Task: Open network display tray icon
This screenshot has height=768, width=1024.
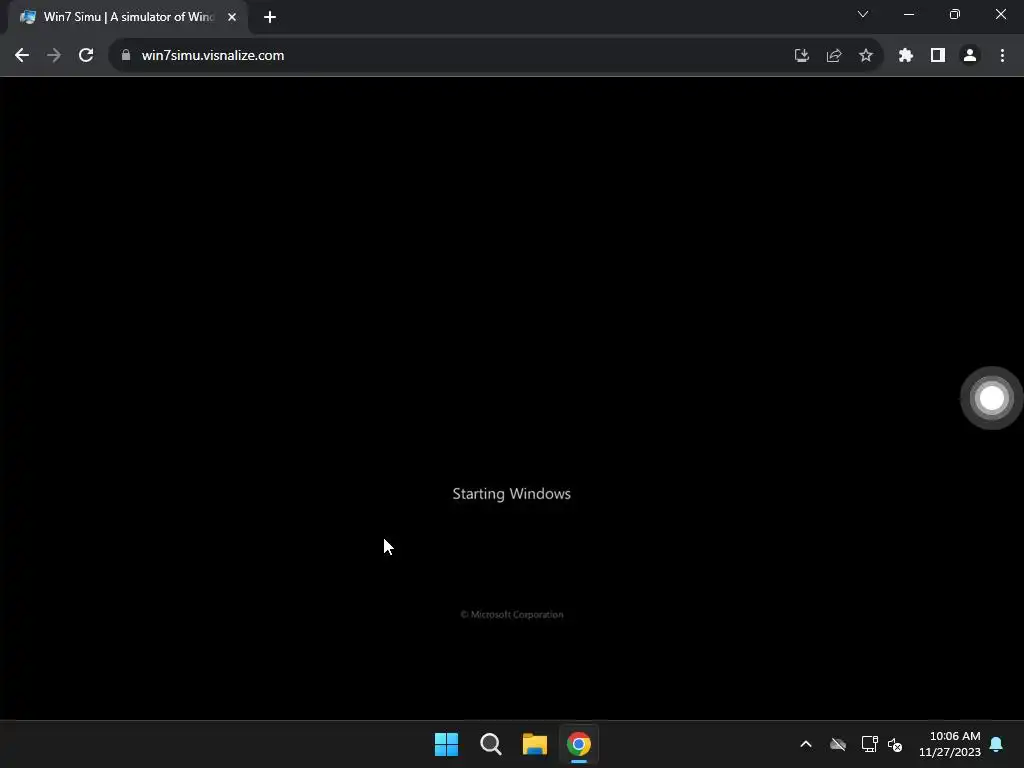Action: click(870, 744)
